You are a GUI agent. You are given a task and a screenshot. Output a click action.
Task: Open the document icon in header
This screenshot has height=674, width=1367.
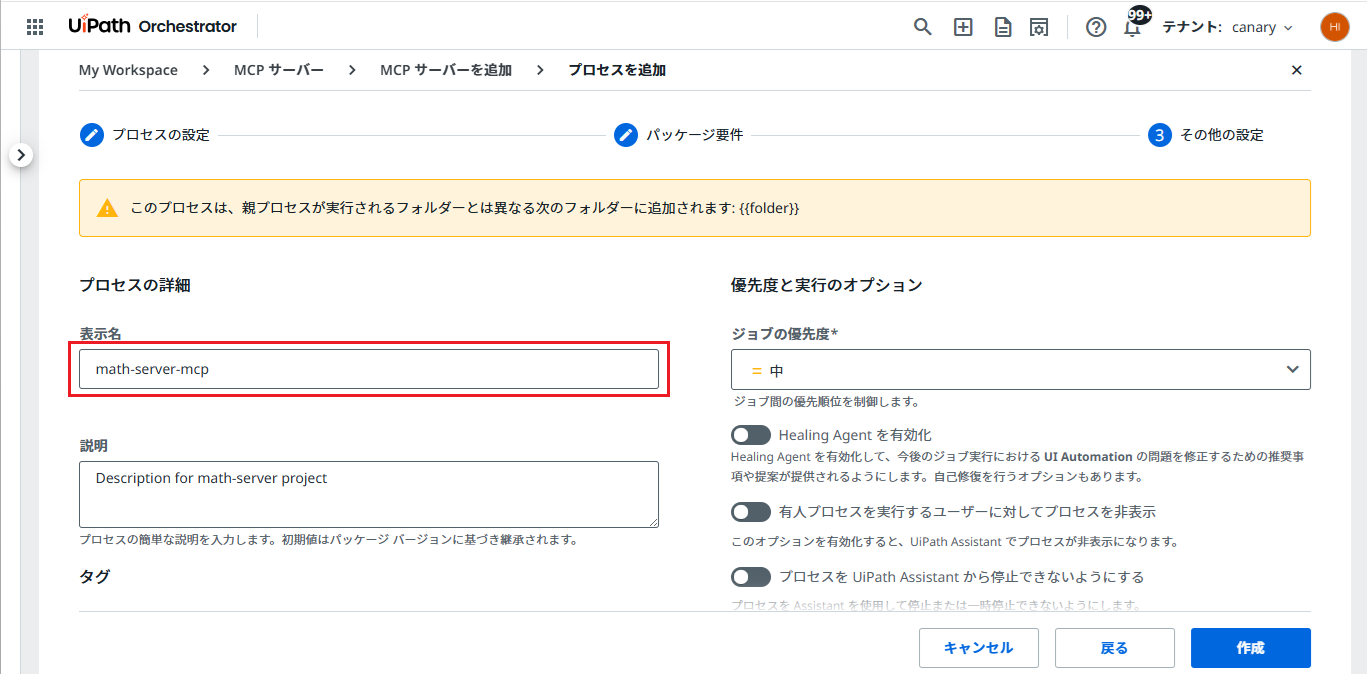(1002, 27)
